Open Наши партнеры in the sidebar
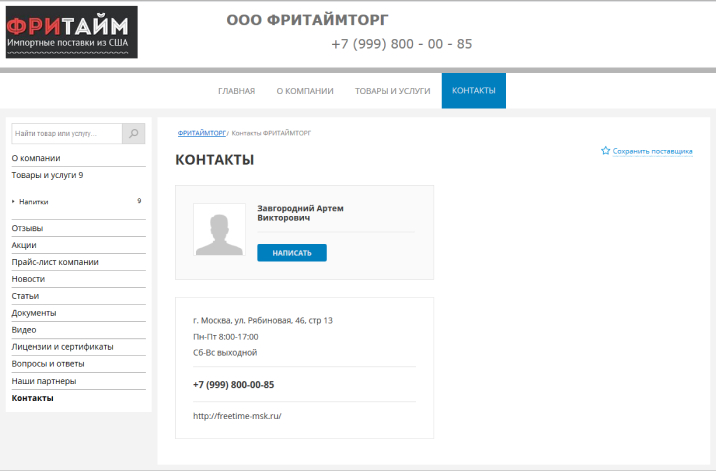This screenshot has width=716, height=471. tap(44, 381)
